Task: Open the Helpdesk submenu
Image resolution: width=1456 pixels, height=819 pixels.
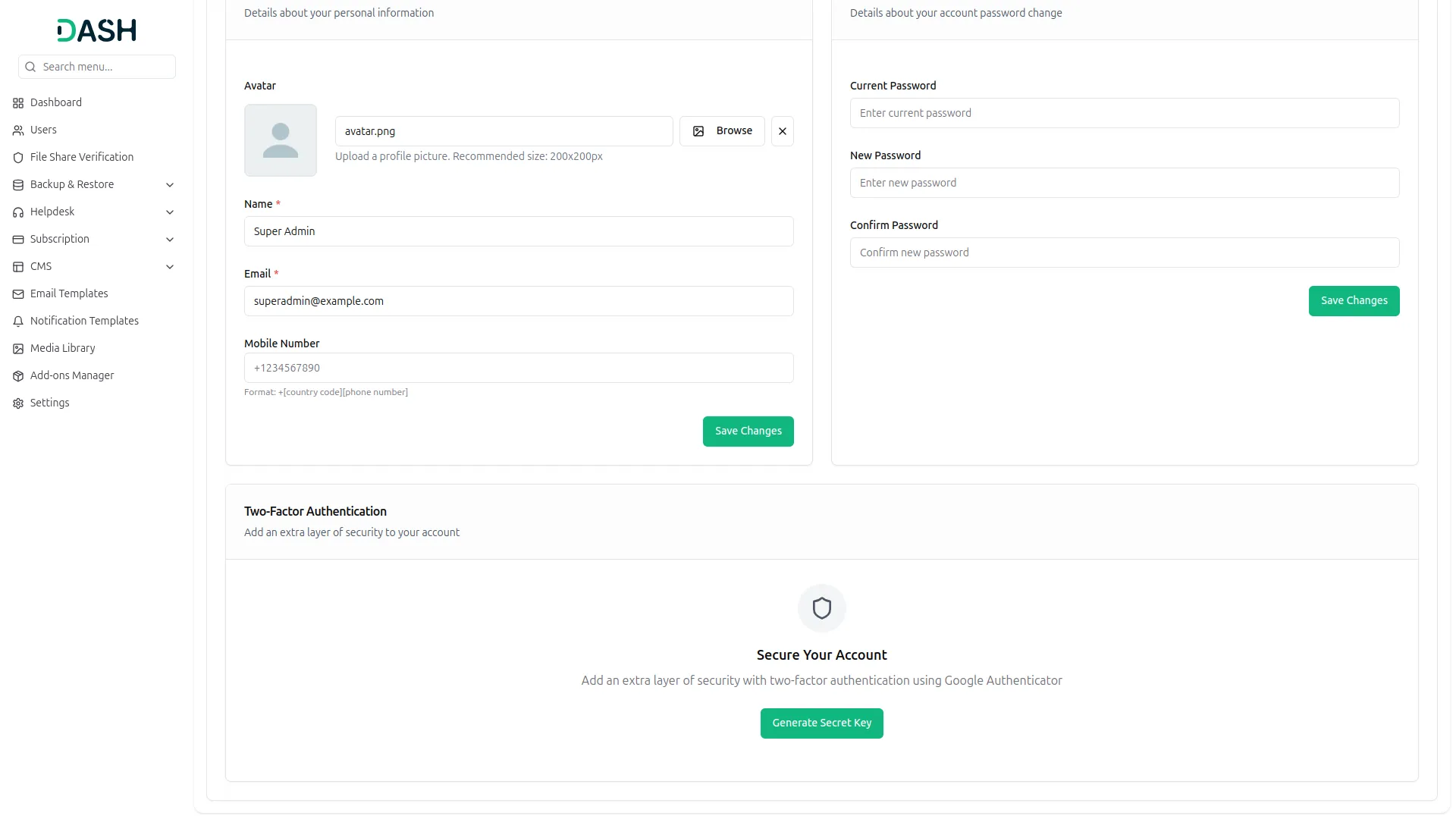Action: (170, 212)
